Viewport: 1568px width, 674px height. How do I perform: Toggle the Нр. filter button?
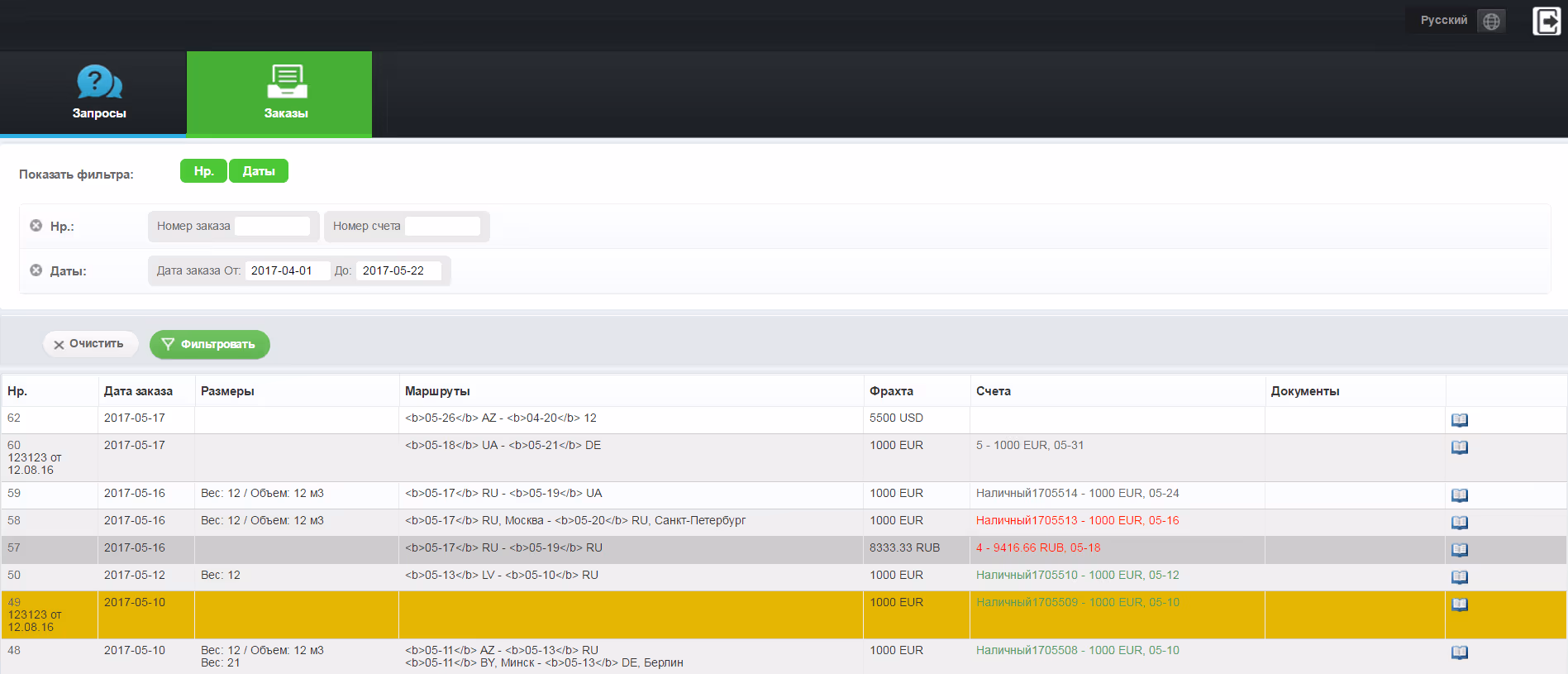pyautogui.click(x=203, y=170)
